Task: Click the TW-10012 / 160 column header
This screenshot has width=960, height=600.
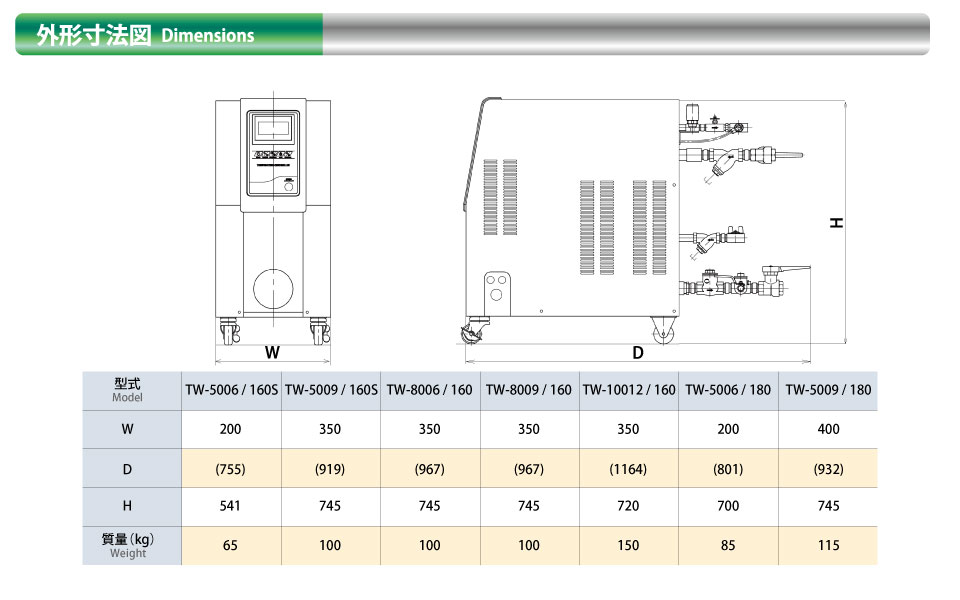Action: pos(629,390)
